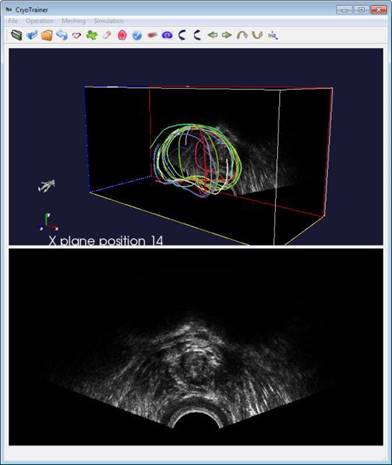The image size is (392, 465).
Task: Click the blue probe tool icon
Action: pyautogui.click(x=32, y=35)
